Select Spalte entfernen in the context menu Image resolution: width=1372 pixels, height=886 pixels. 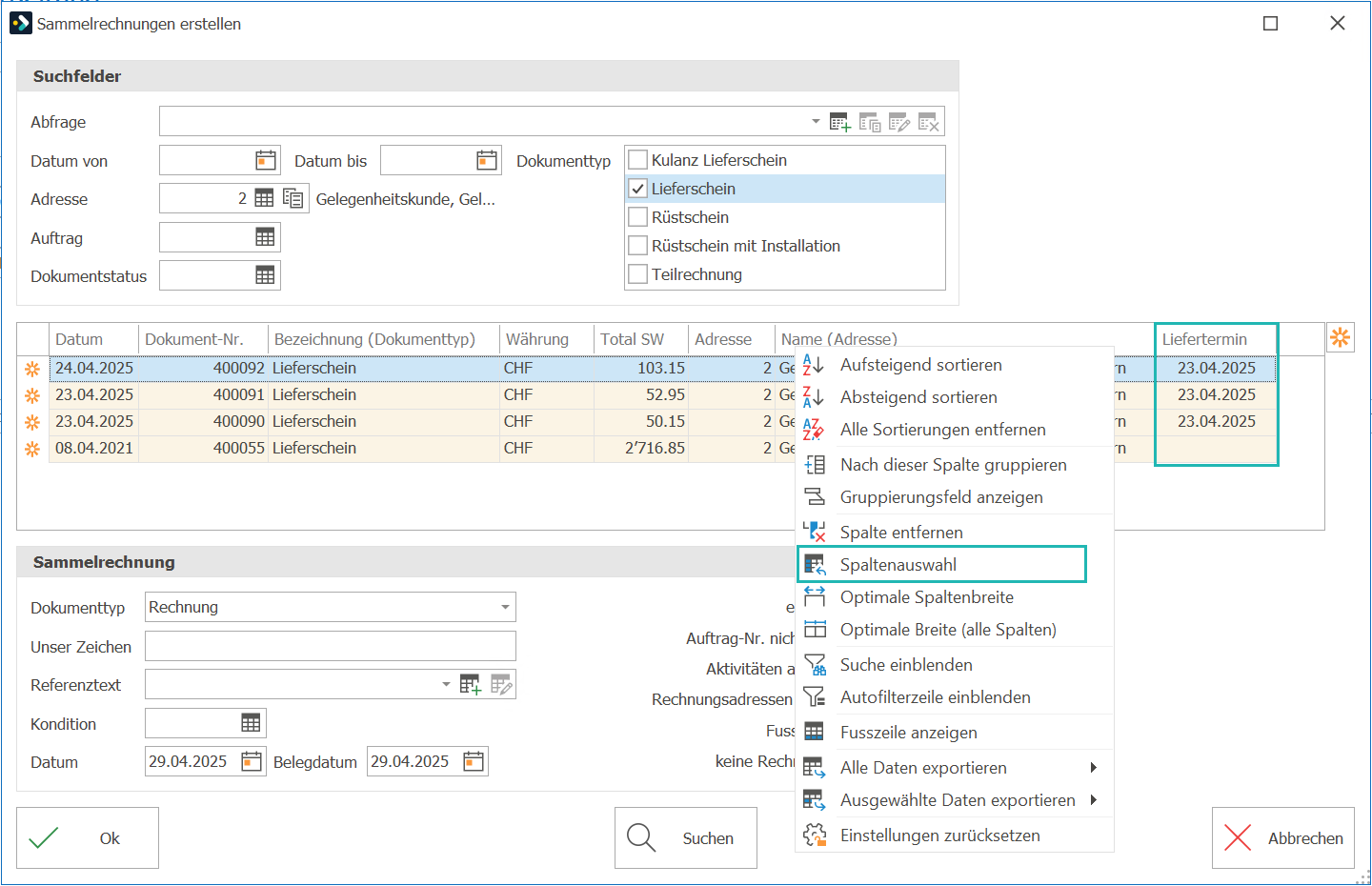pyautogui.click(x=955, y=533)
